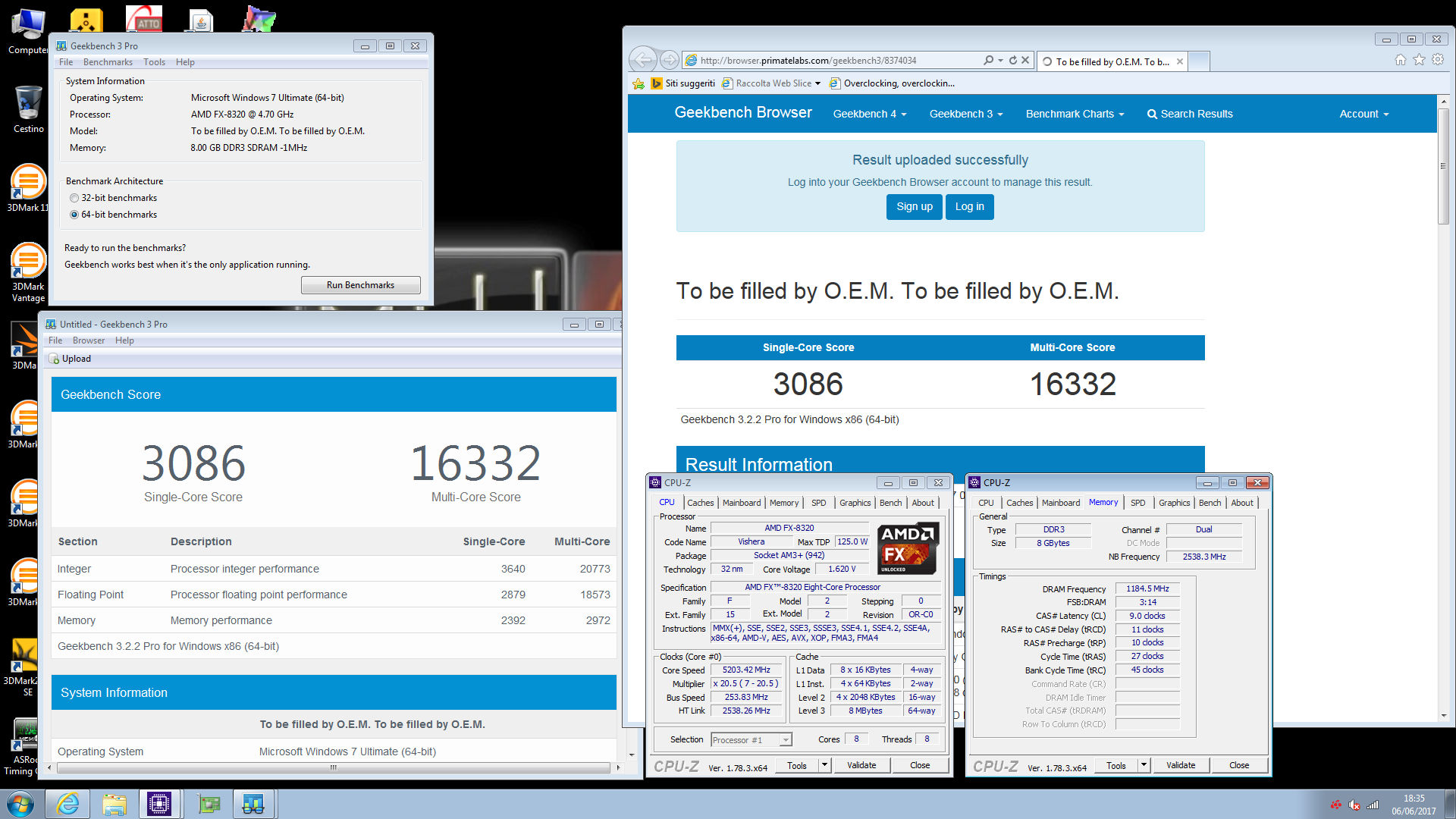Expand the Benchmark Charts dropdown

tap(1075, 114)
